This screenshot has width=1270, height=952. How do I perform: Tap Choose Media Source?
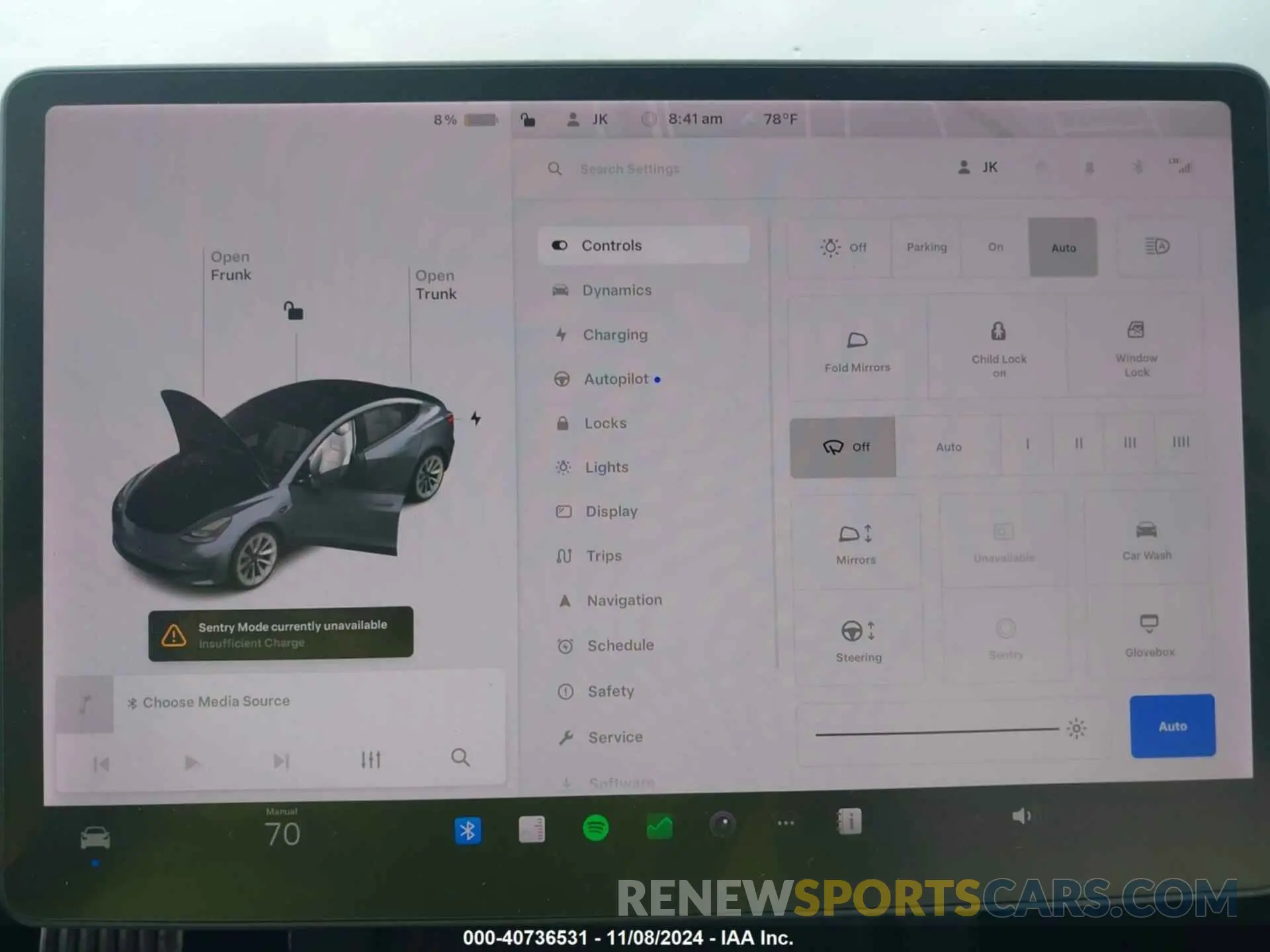(216, 701)
